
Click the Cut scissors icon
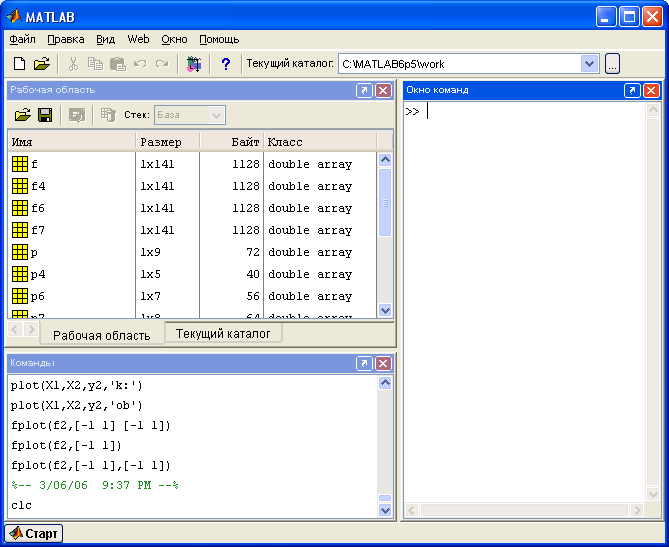click(x=73, y=64)
